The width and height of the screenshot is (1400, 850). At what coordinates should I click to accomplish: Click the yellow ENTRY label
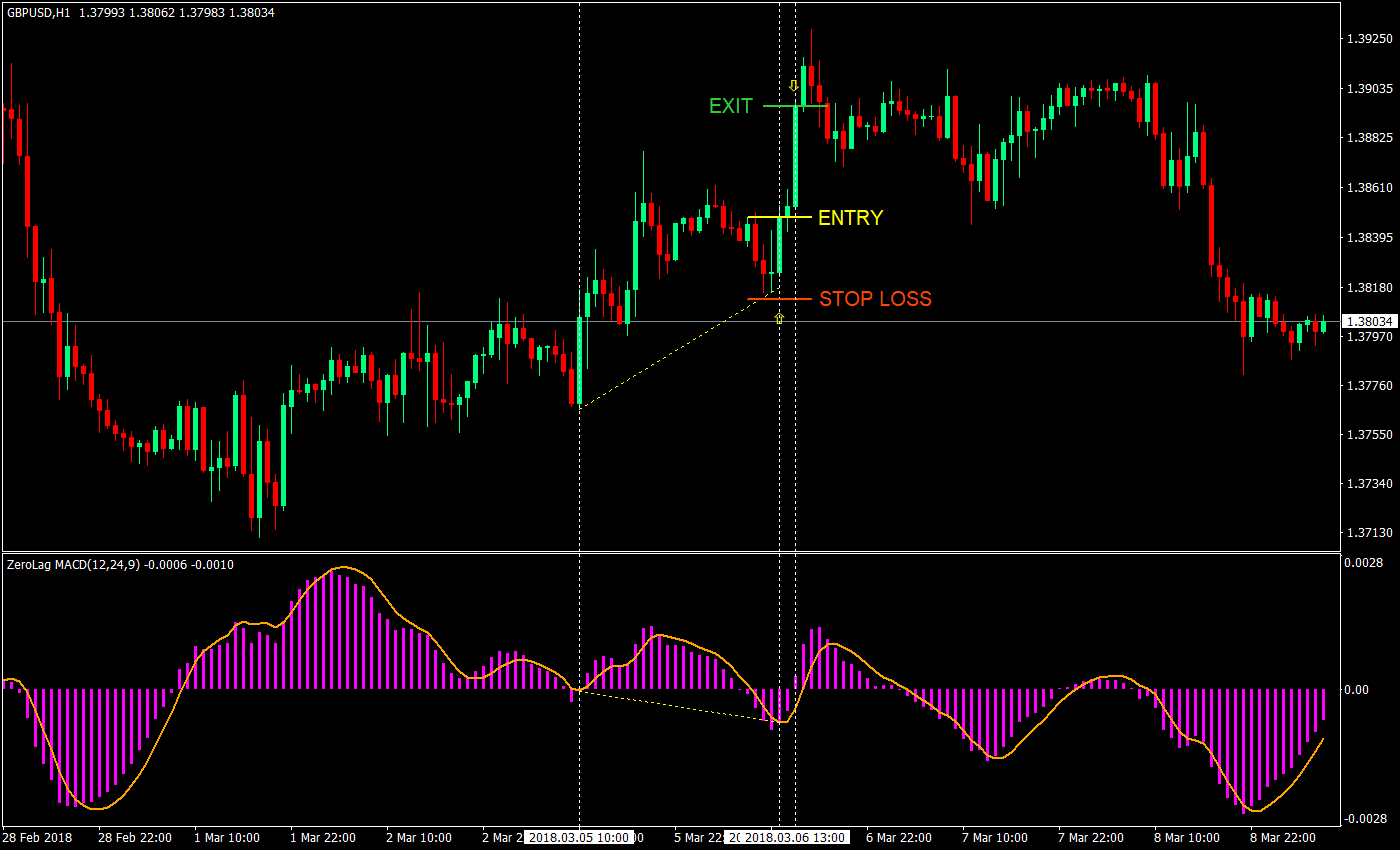tap(850, 218)
